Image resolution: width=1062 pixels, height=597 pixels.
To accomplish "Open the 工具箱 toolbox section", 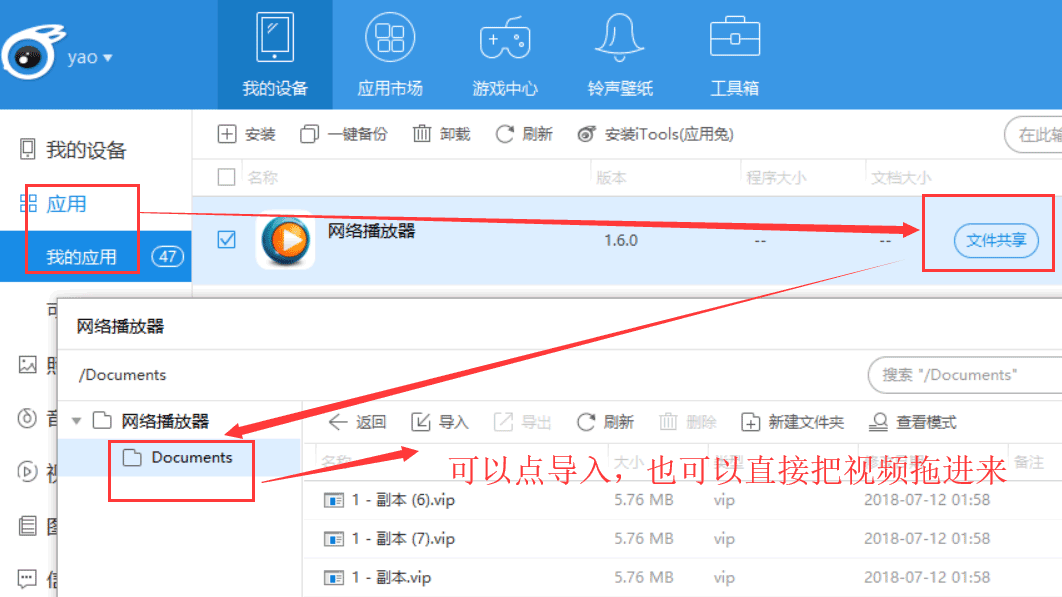I will pyautogui.click(x=734, y=55).
